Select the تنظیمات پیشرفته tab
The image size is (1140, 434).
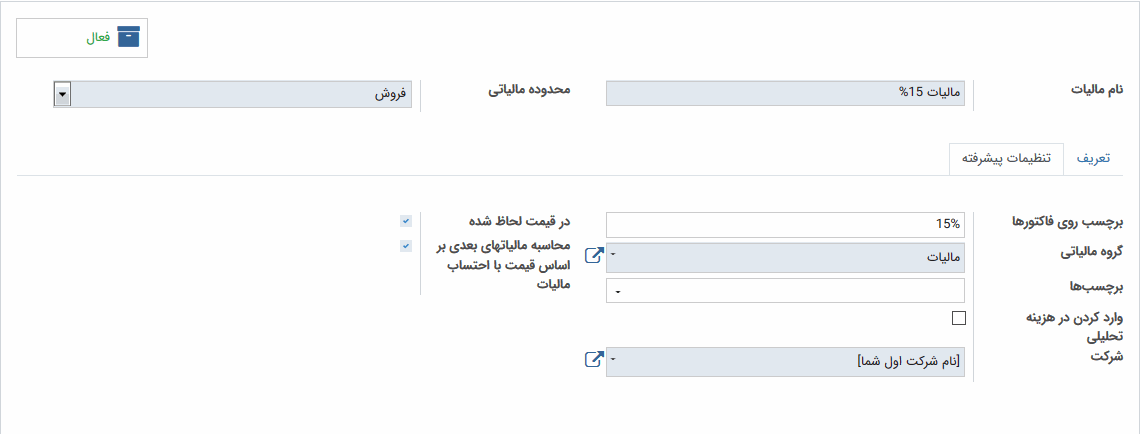click(x=1006, y=160)
